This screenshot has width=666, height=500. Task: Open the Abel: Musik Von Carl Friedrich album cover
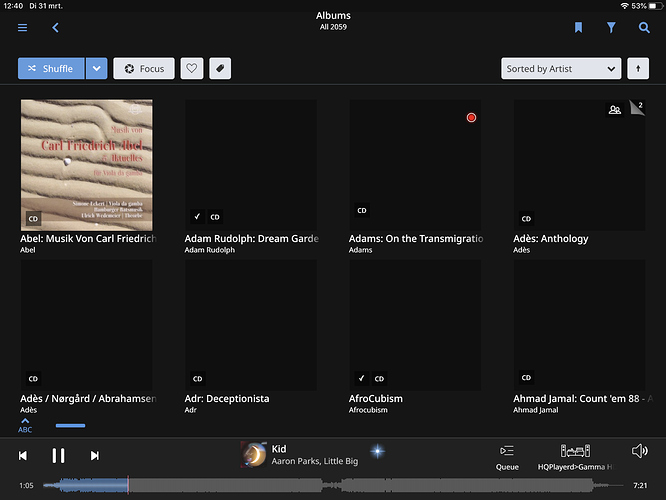87,165
